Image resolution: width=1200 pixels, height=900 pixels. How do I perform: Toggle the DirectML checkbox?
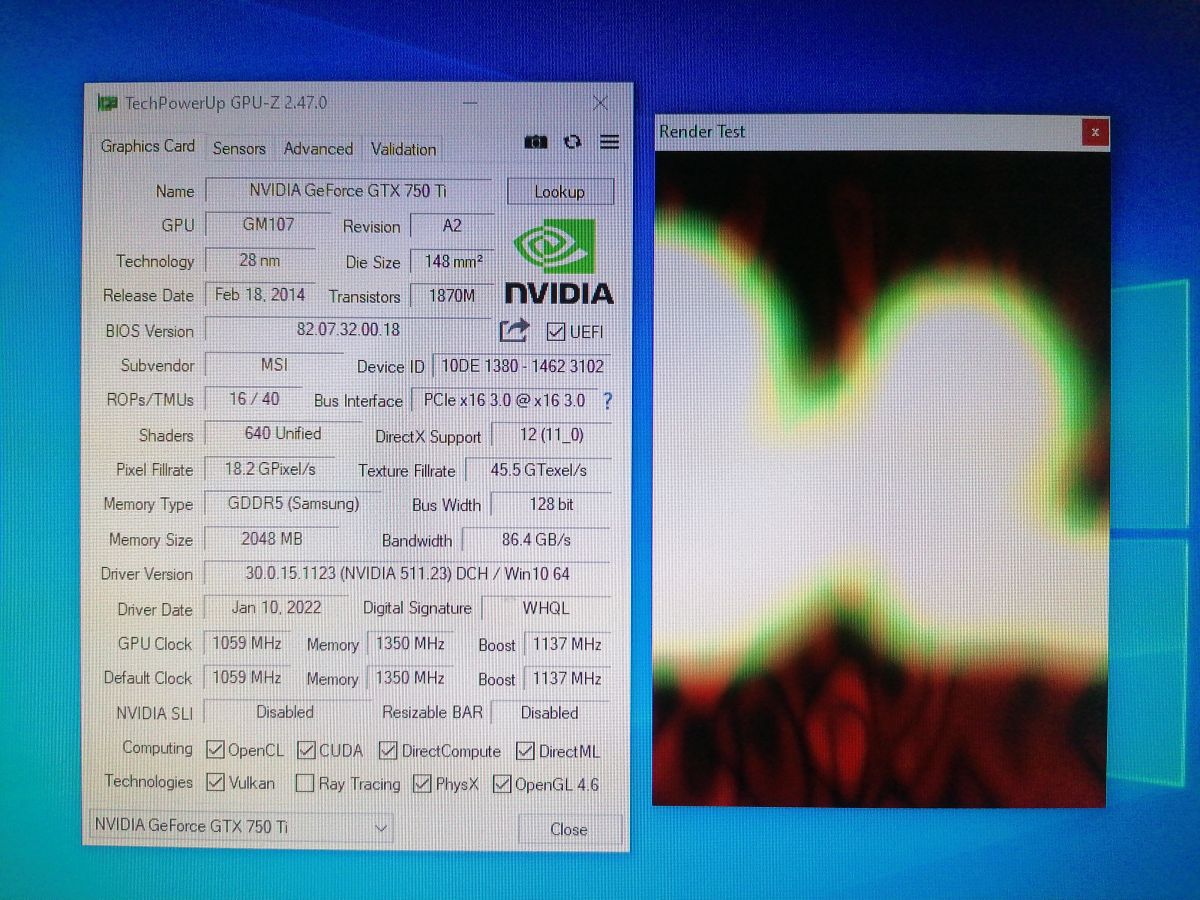525,750
